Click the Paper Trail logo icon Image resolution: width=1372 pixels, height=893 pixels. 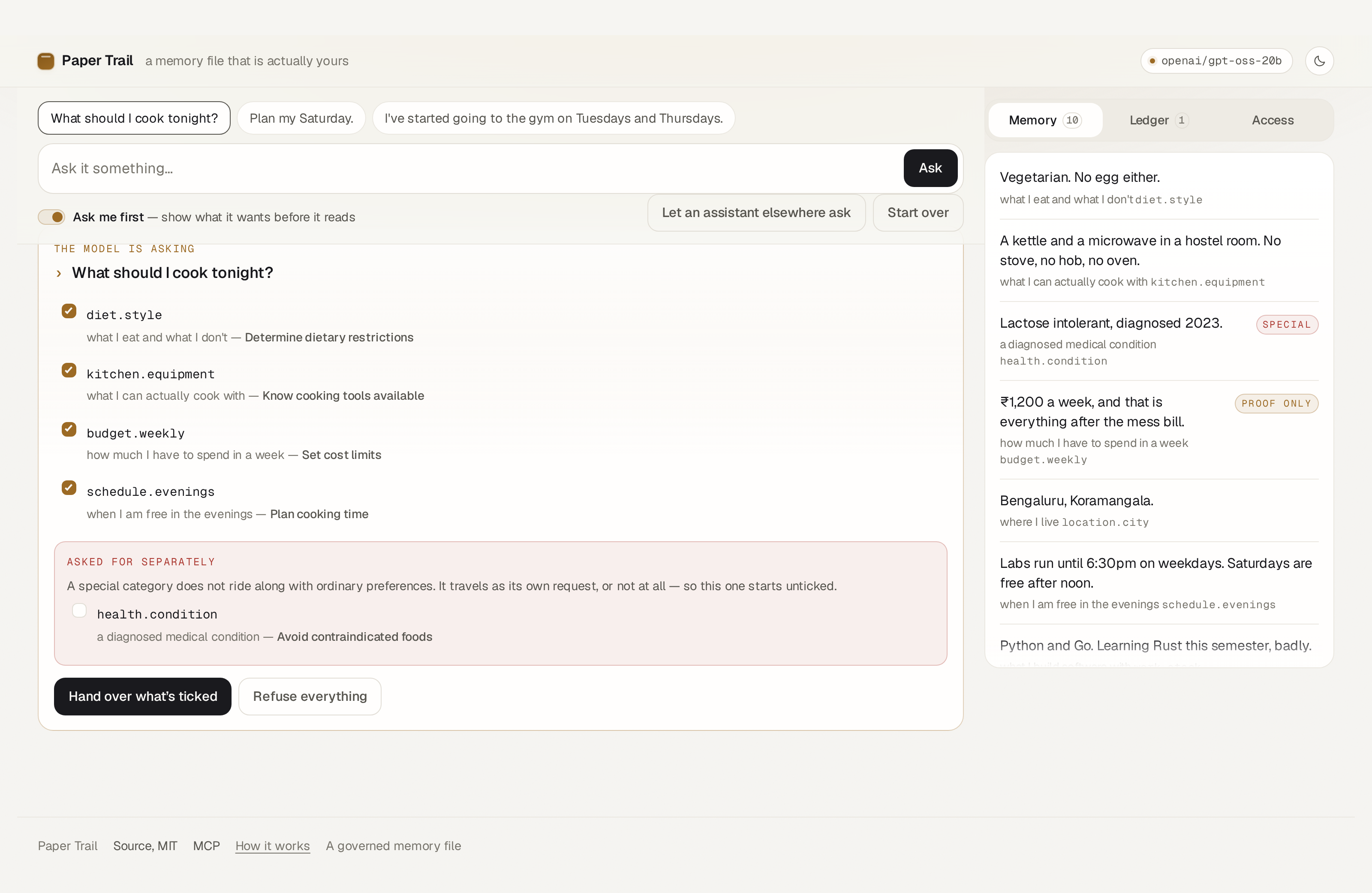(x=45, y=60)
